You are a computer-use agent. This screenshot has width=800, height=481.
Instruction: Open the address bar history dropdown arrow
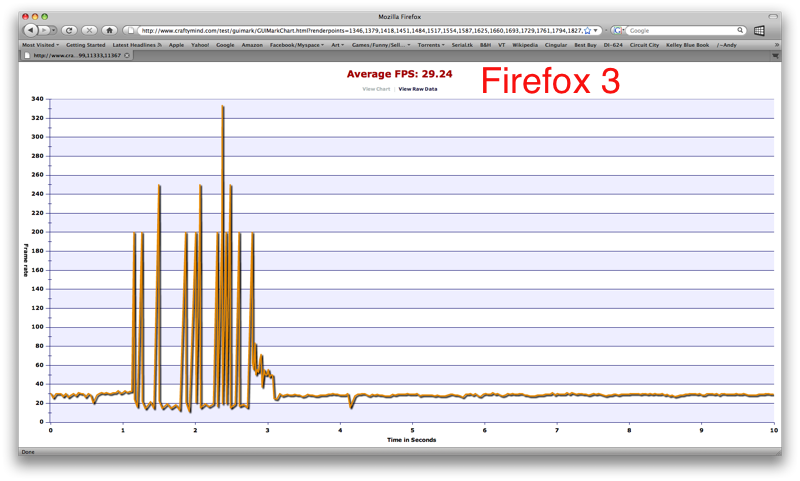595,31
